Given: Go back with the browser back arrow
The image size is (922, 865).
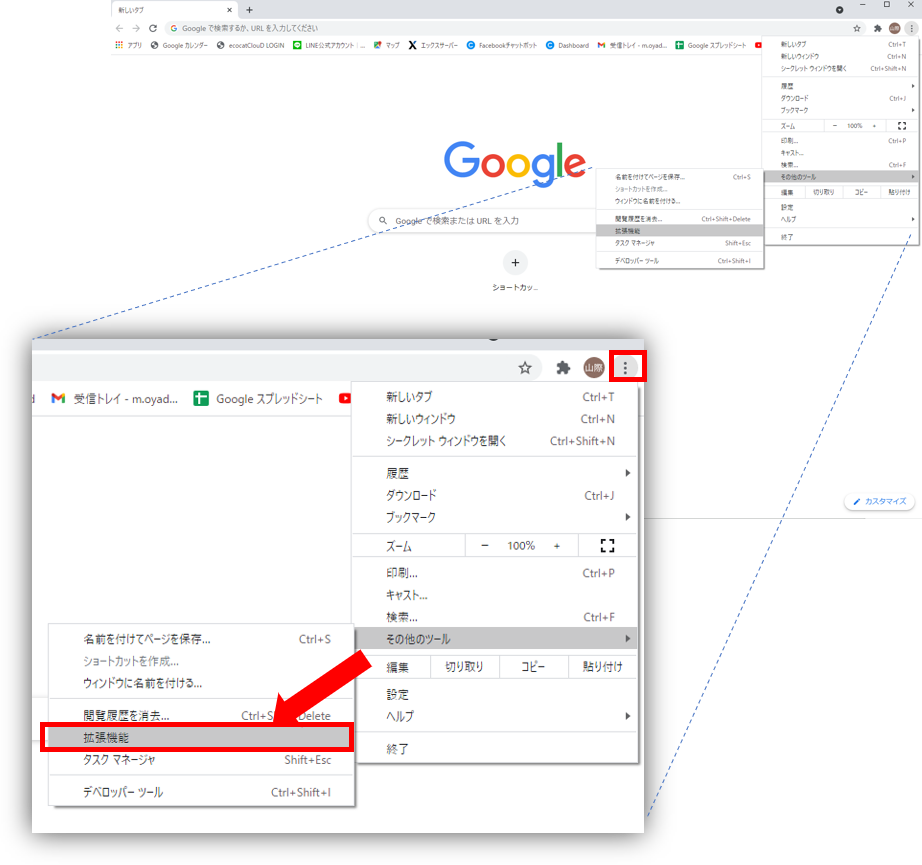Looking at the screenshot, I should pos(119,28).
